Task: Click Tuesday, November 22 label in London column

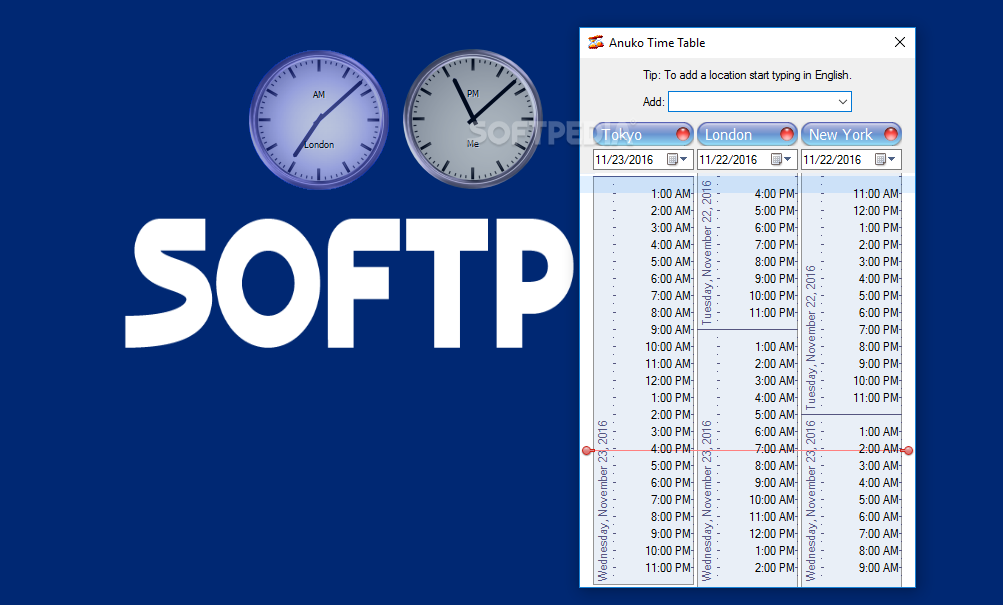Action: pyautogui.click(x=707, y=253)
